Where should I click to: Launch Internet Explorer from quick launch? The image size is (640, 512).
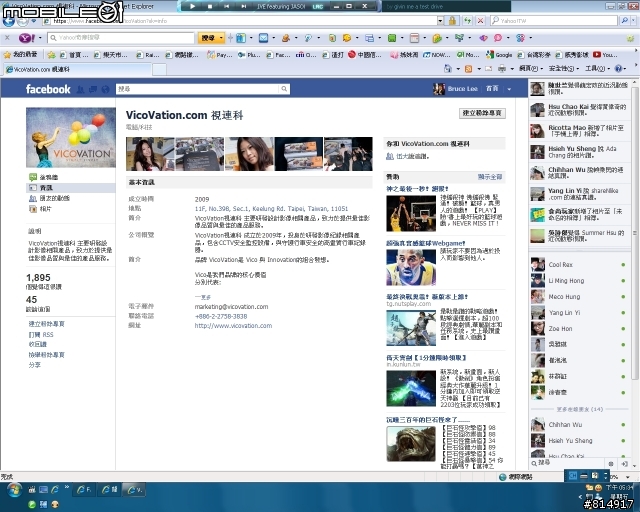[x=55, y=489]
